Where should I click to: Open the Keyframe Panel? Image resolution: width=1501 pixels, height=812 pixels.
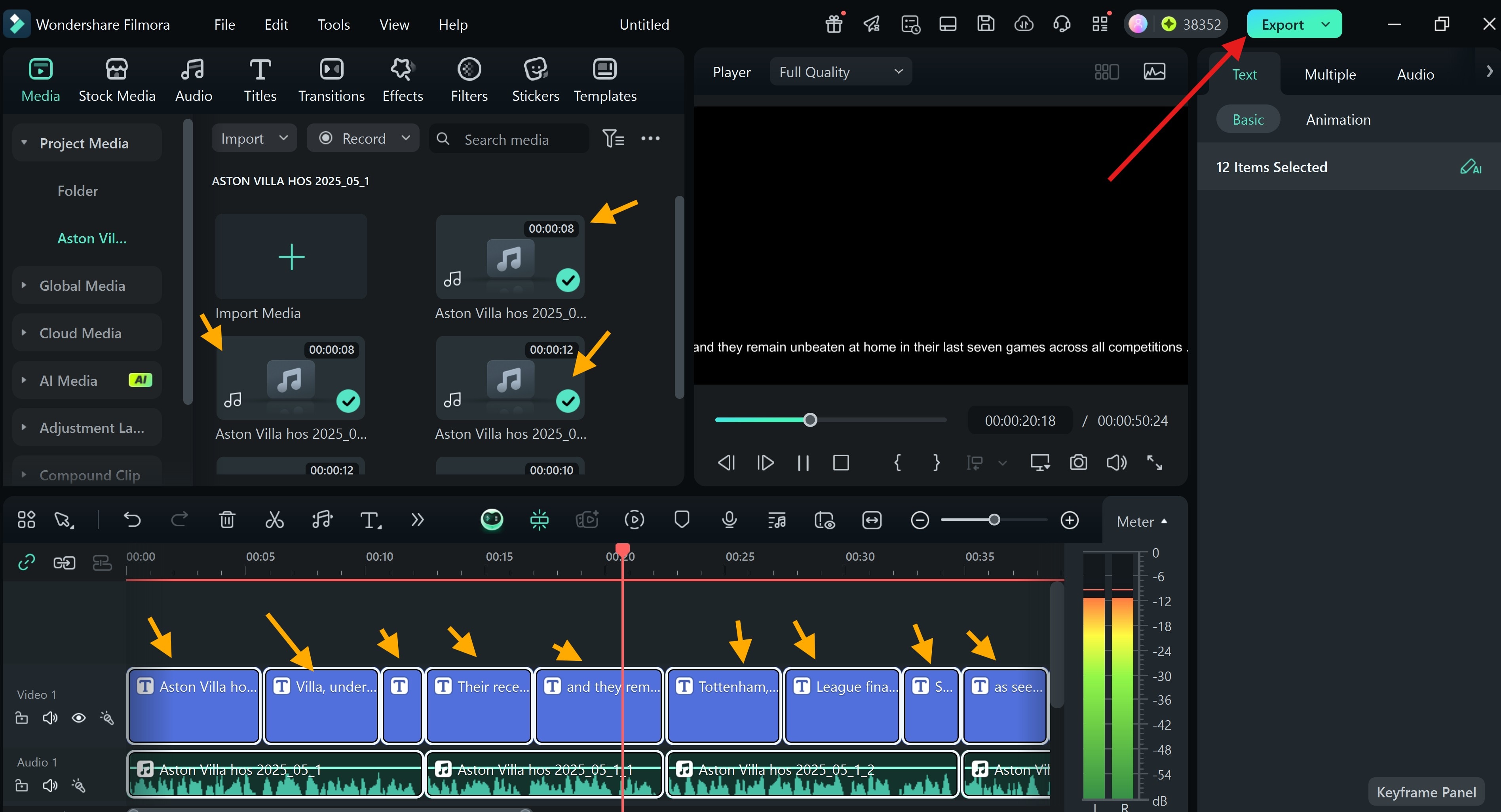tap(1426, 792)
